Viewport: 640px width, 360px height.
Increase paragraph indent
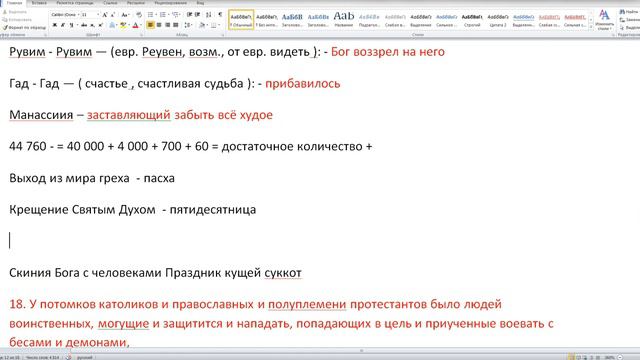coord(198,15)
